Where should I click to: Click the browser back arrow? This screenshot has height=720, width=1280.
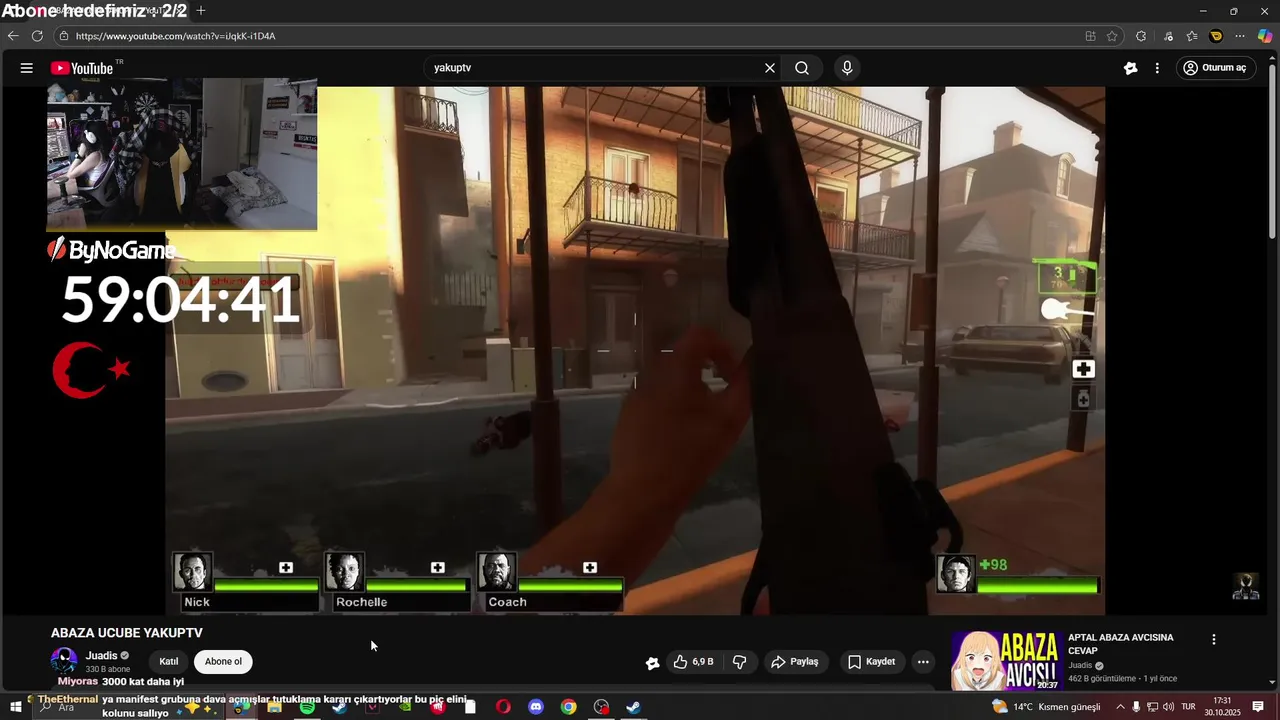(x=13, y=36)
